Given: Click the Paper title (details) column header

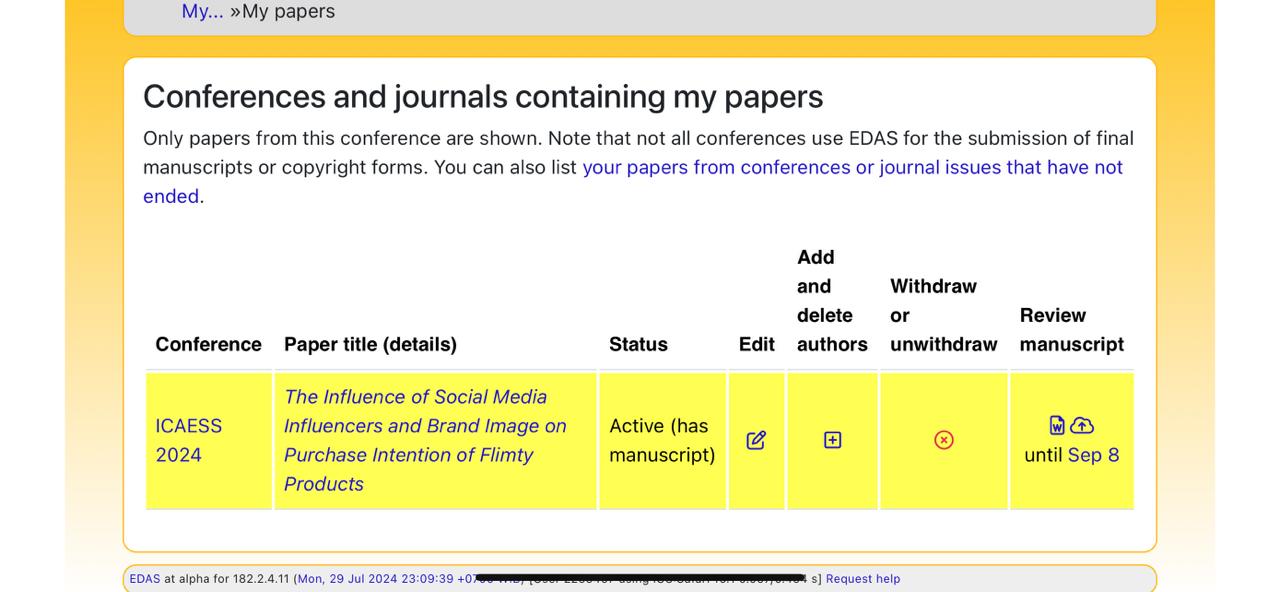Looking at the screenshot, I should click(x=370, y=344).
